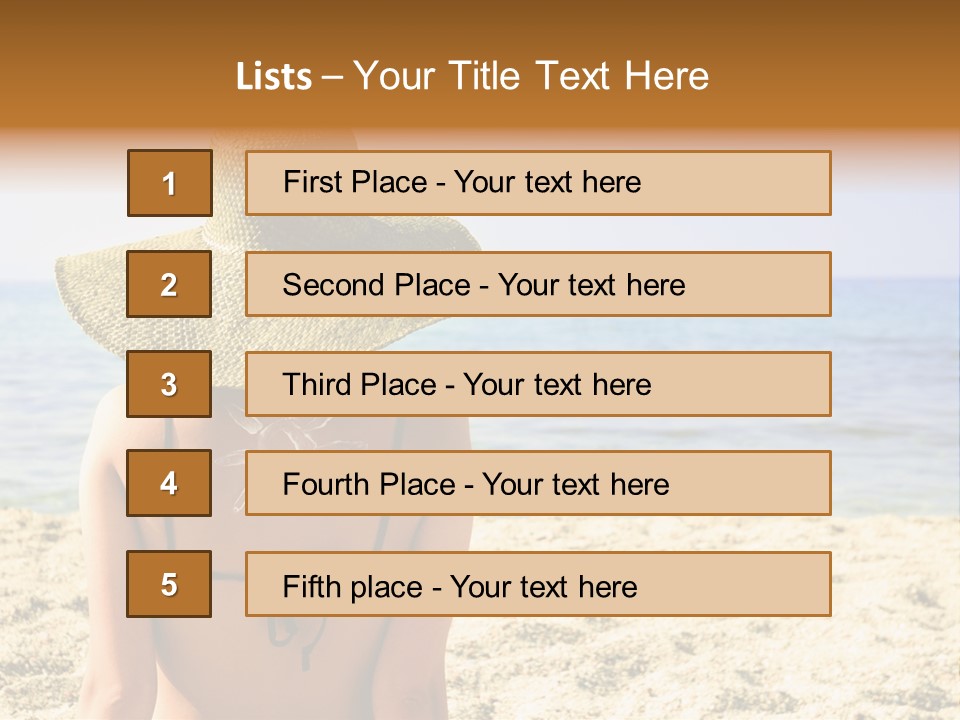Image resolution: width=960 pixels, height=720 pixels.
Task: Click the Fourth Place text box
Action: (538, 483)
